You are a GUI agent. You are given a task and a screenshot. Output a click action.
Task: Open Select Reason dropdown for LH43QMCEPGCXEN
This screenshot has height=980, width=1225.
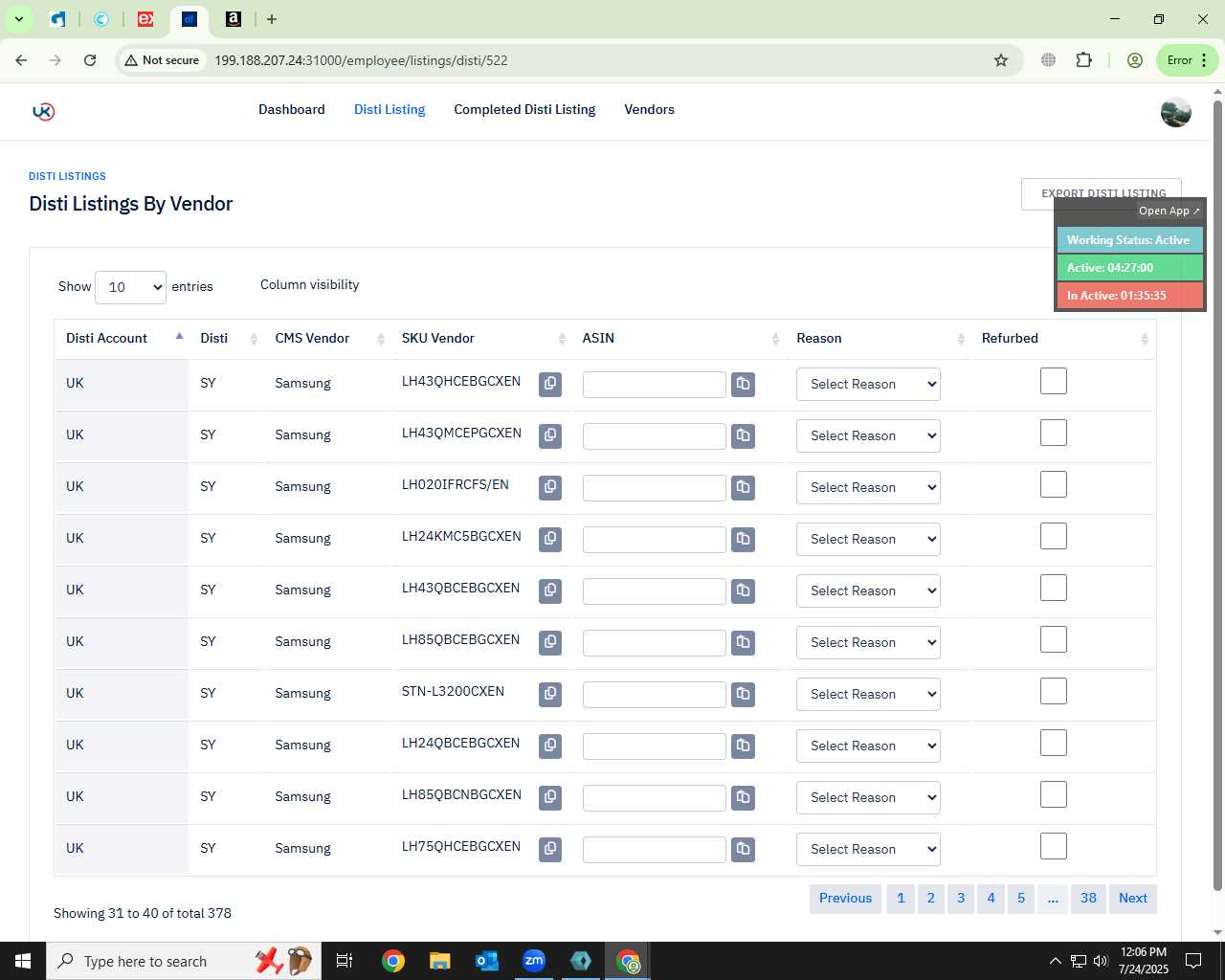coord(868,435)
